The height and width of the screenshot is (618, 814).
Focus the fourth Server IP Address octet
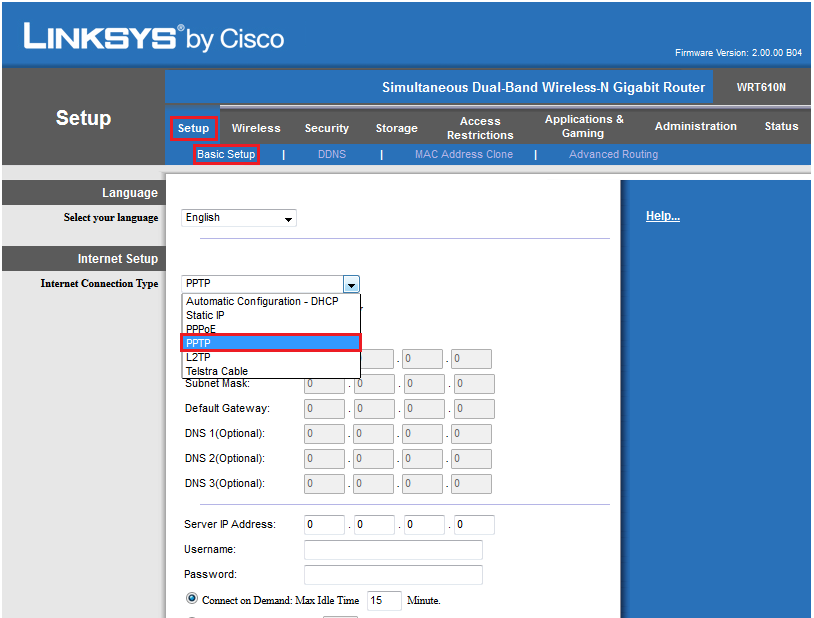pyautogui.click(x=474, y=525)
